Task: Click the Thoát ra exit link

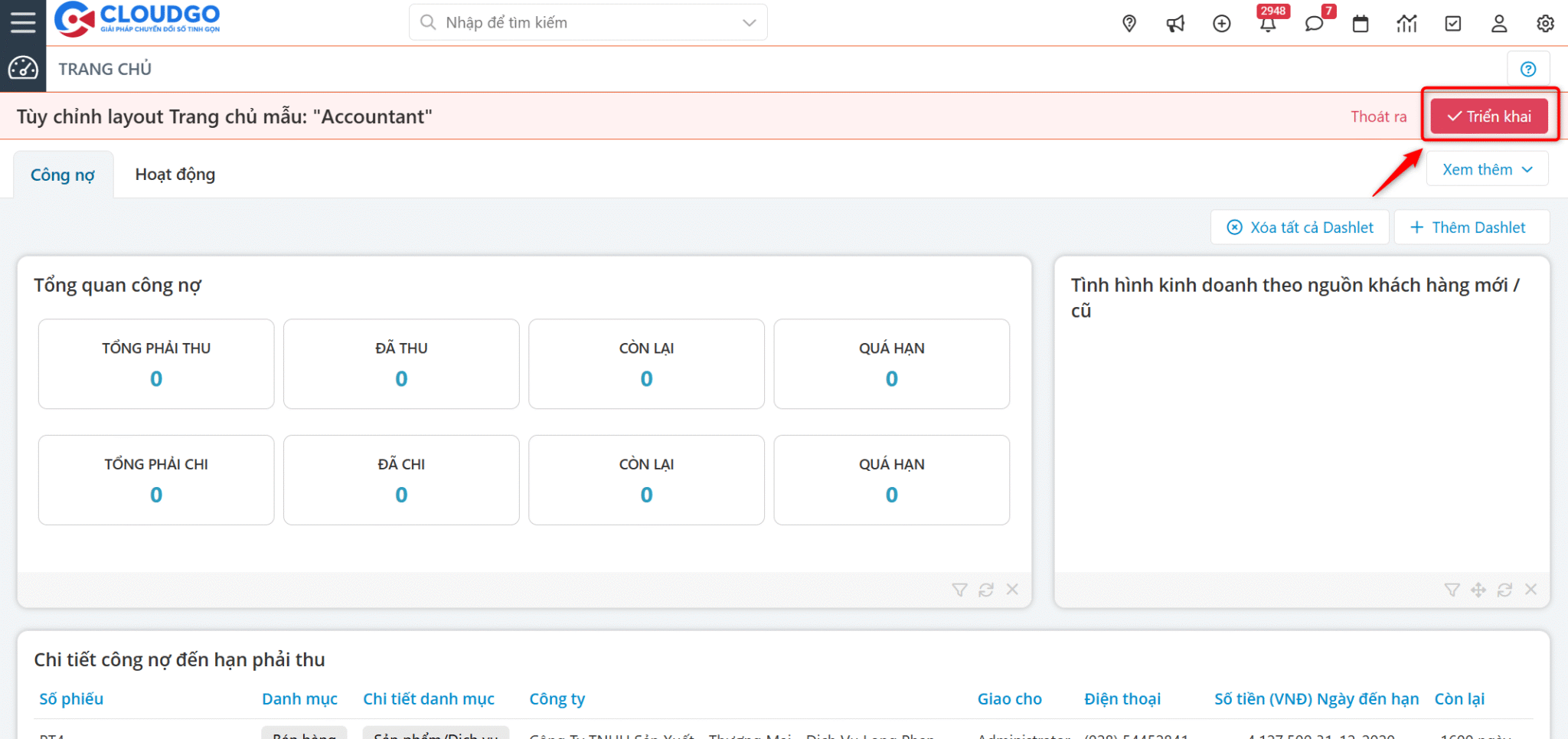Action: click(1378, 116)
